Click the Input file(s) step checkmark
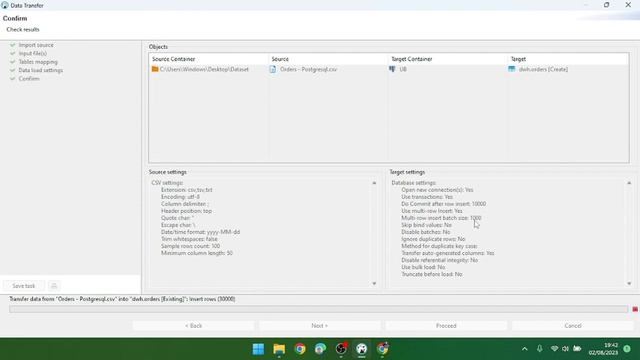The image size is (640, 360). point(13,53)
